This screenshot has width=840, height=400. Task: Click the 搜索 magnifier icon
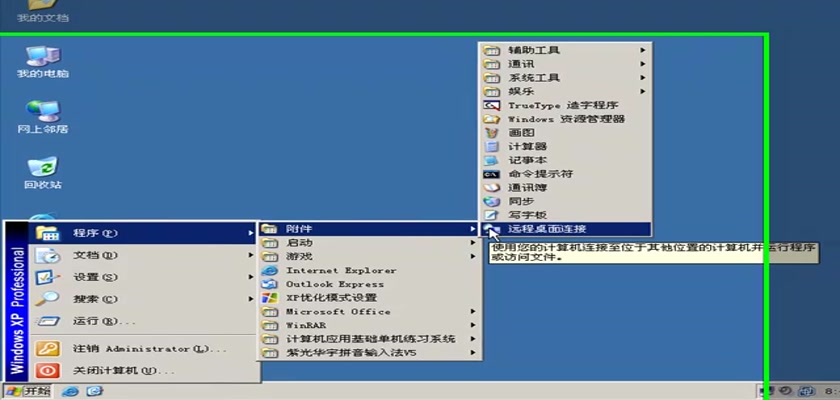tap(47, 299)
